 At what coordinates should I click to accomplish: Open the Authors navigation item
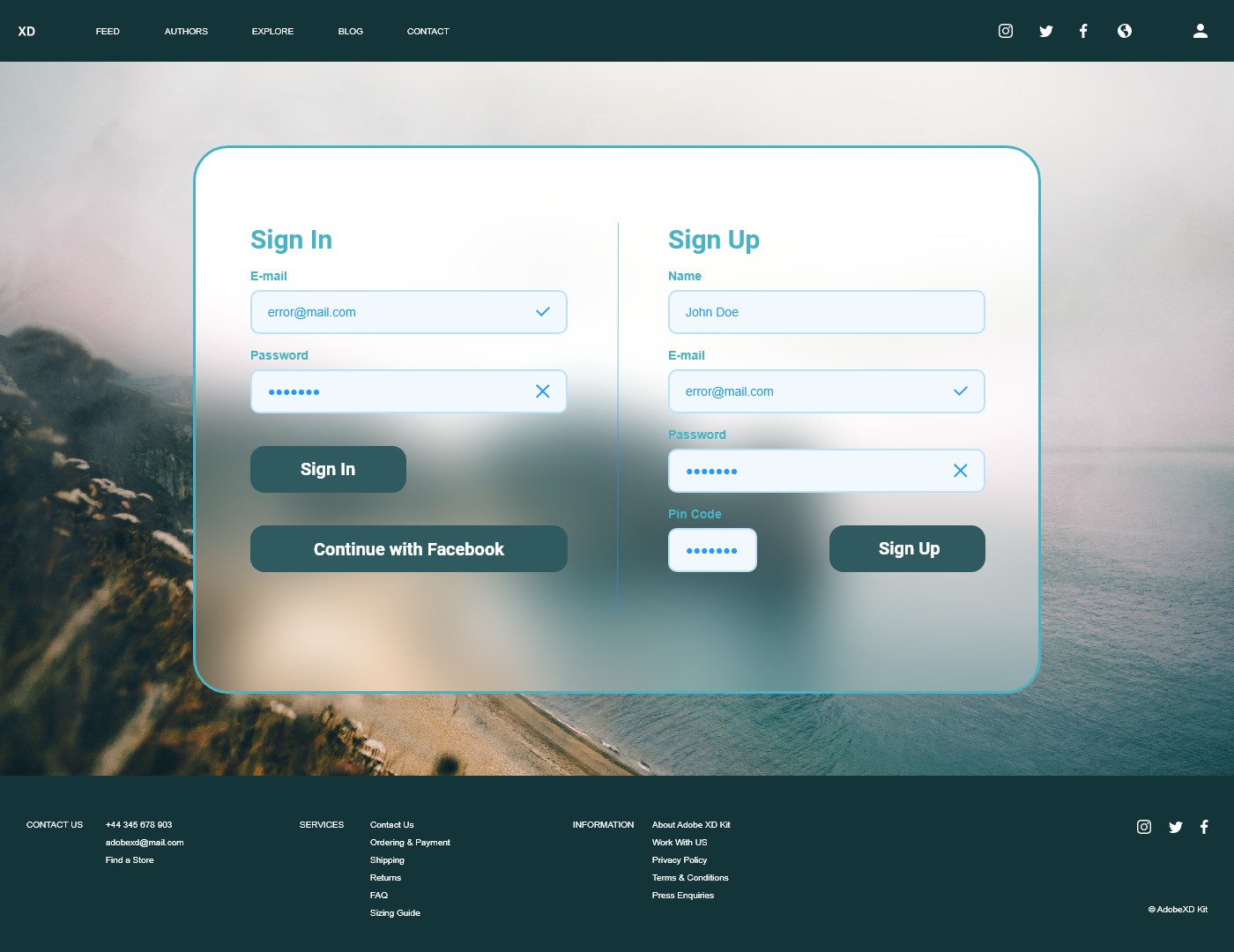[x=186, y=31]
